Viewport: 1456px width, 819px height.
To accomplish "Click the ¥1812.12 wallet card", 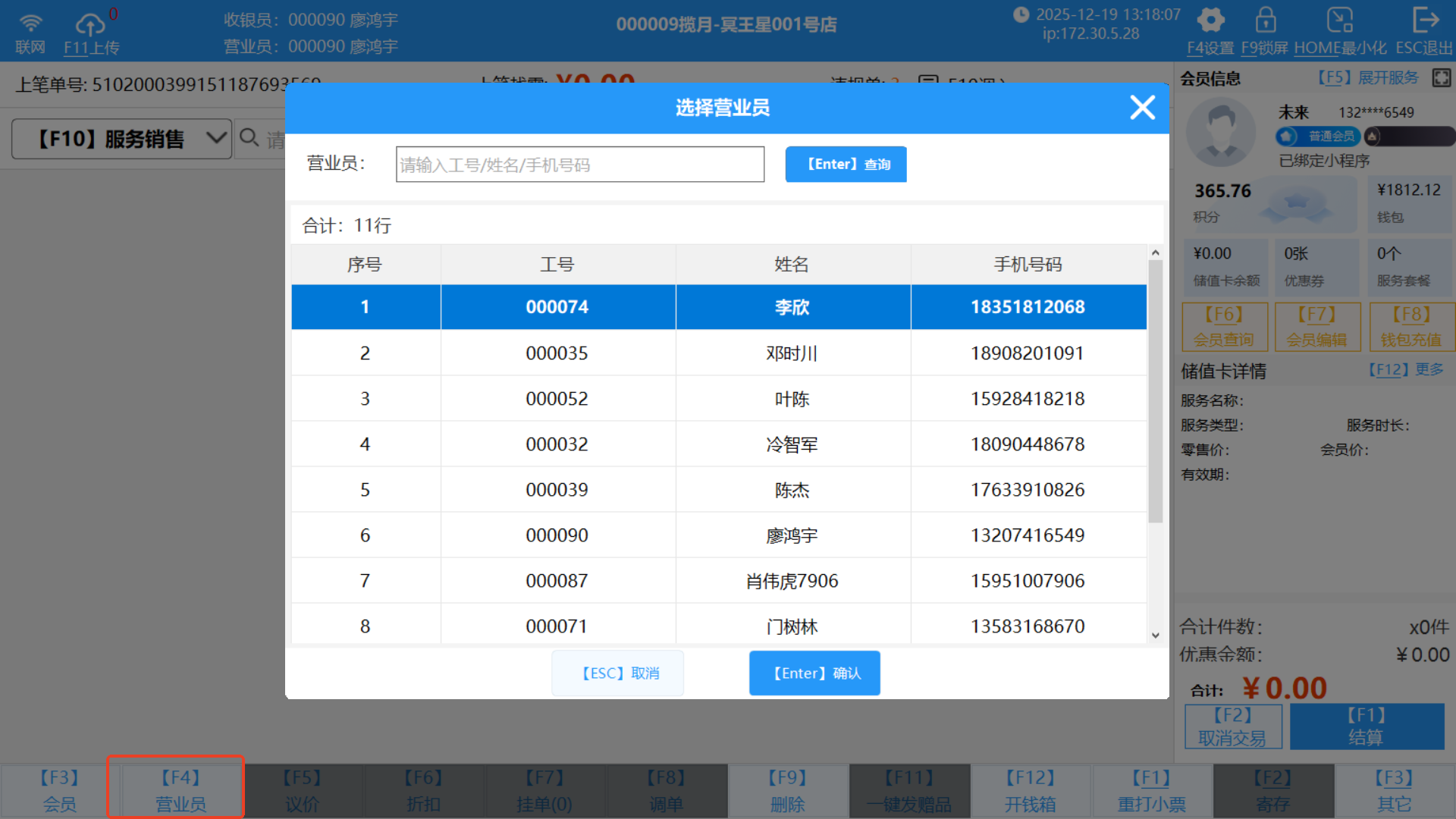I will pos(1409,203).
